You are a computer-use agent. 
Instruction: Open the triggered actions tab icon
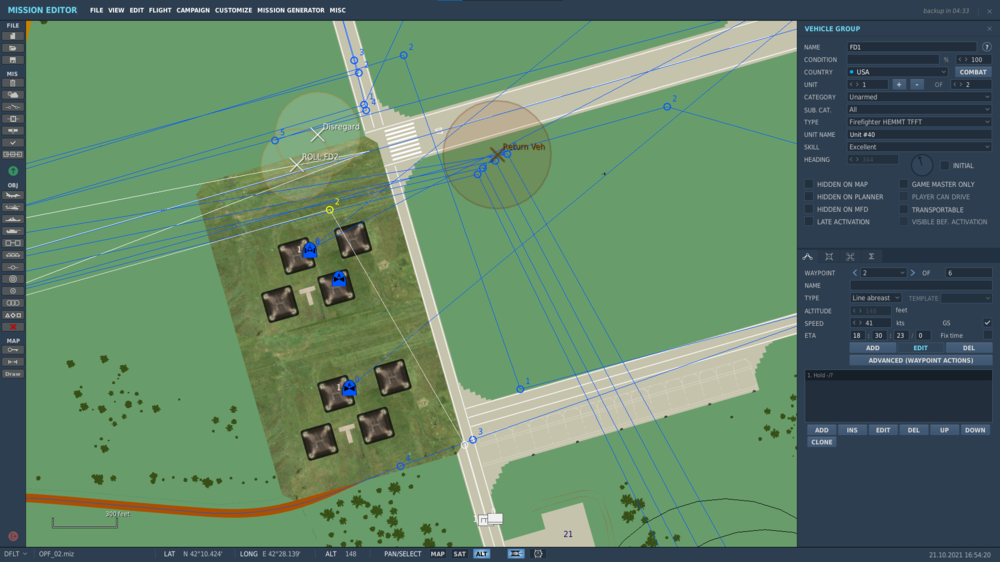point(850,256)
